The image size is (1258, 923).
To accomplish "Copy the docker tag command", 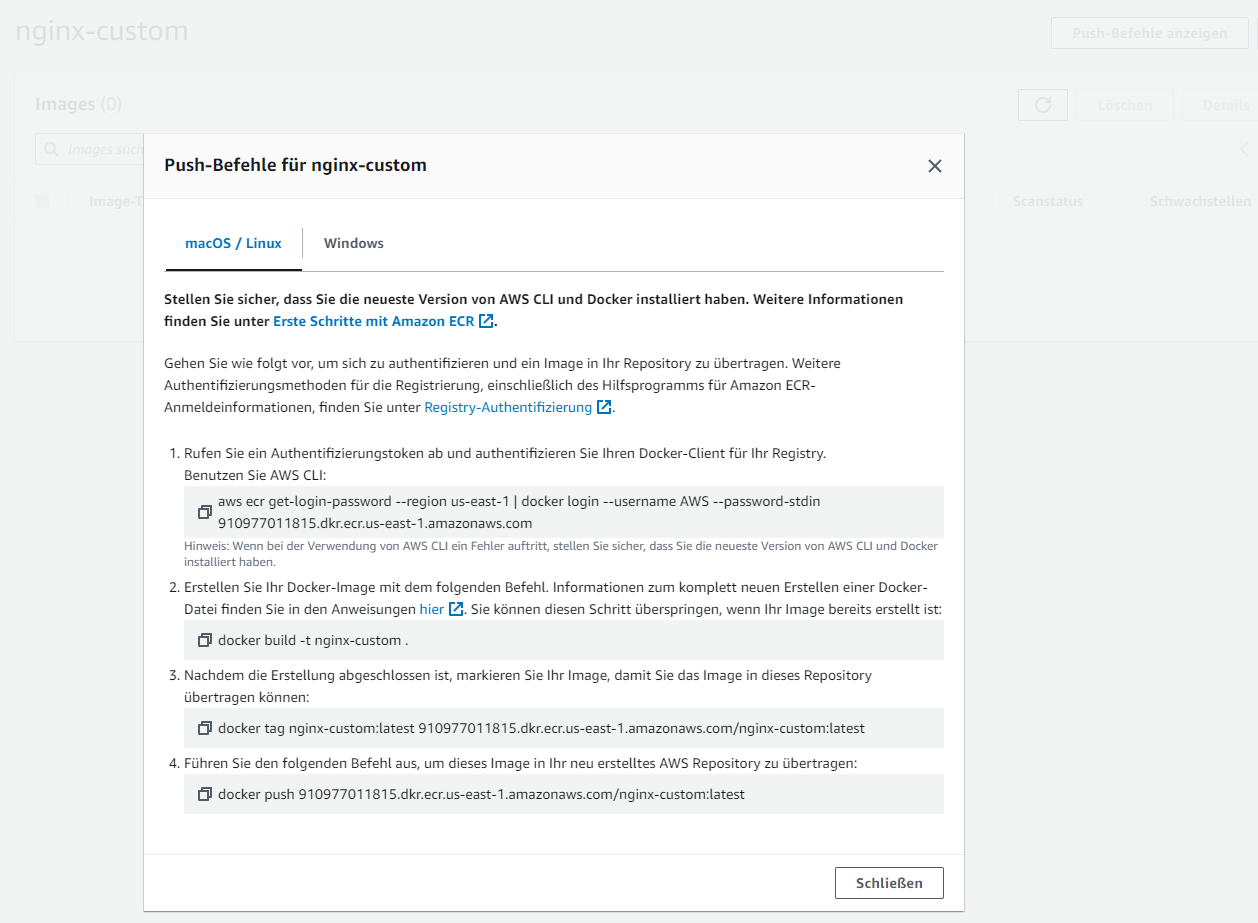I will click(x=205, y=728).
